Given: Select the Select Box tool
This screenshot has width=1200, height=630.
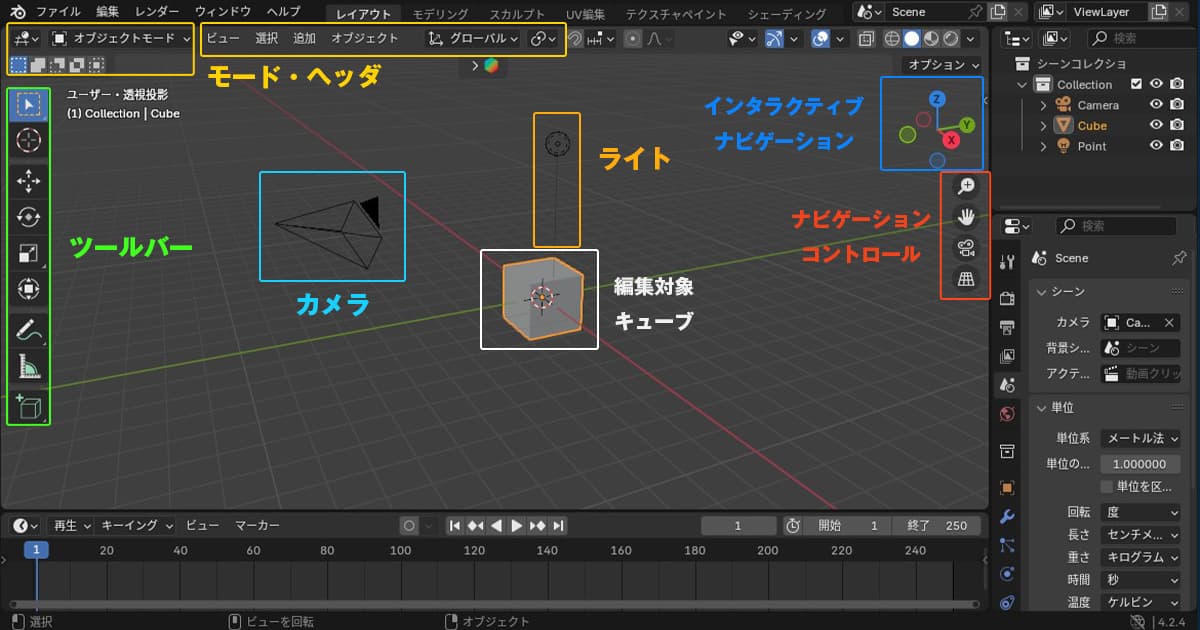Looking at the screenshot, I should pyautogui.click(x=29, y=104).
